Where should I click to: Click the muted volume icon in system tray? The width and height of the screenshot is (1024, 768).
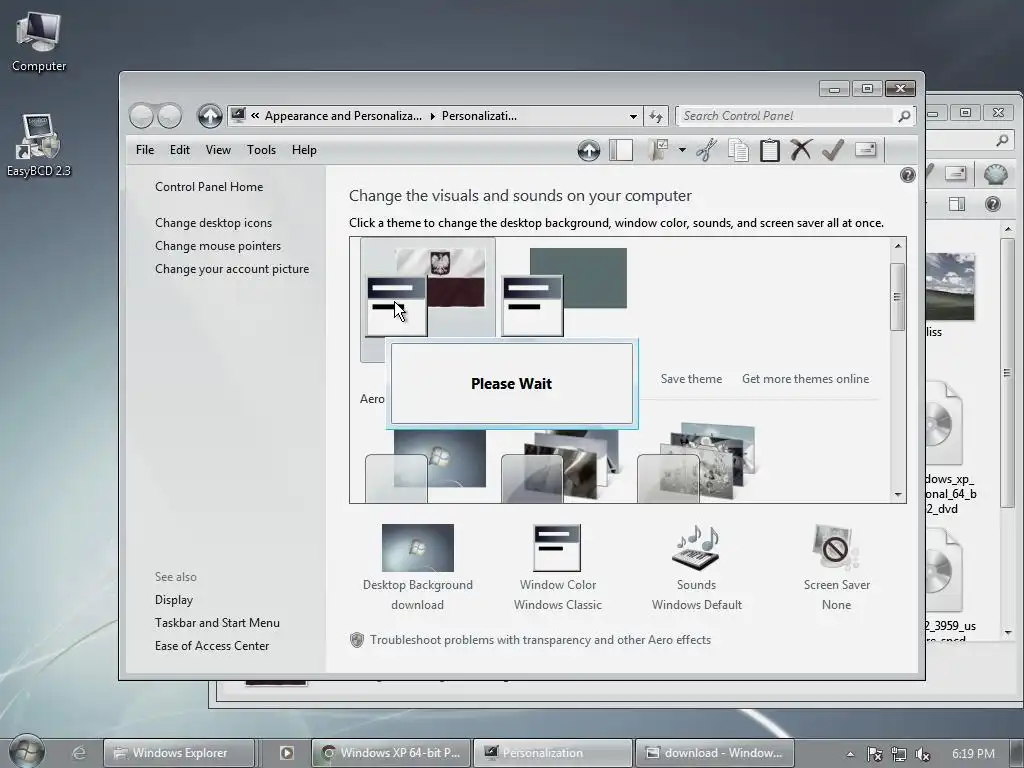click(x=923, y=754)
